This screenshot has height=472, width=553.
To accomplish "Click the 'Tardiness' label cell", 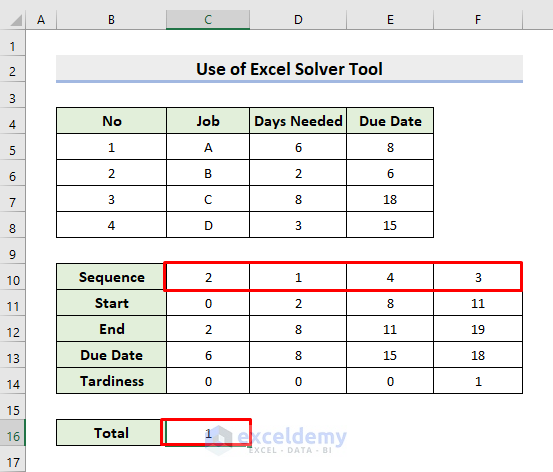I will pos(111,381).
